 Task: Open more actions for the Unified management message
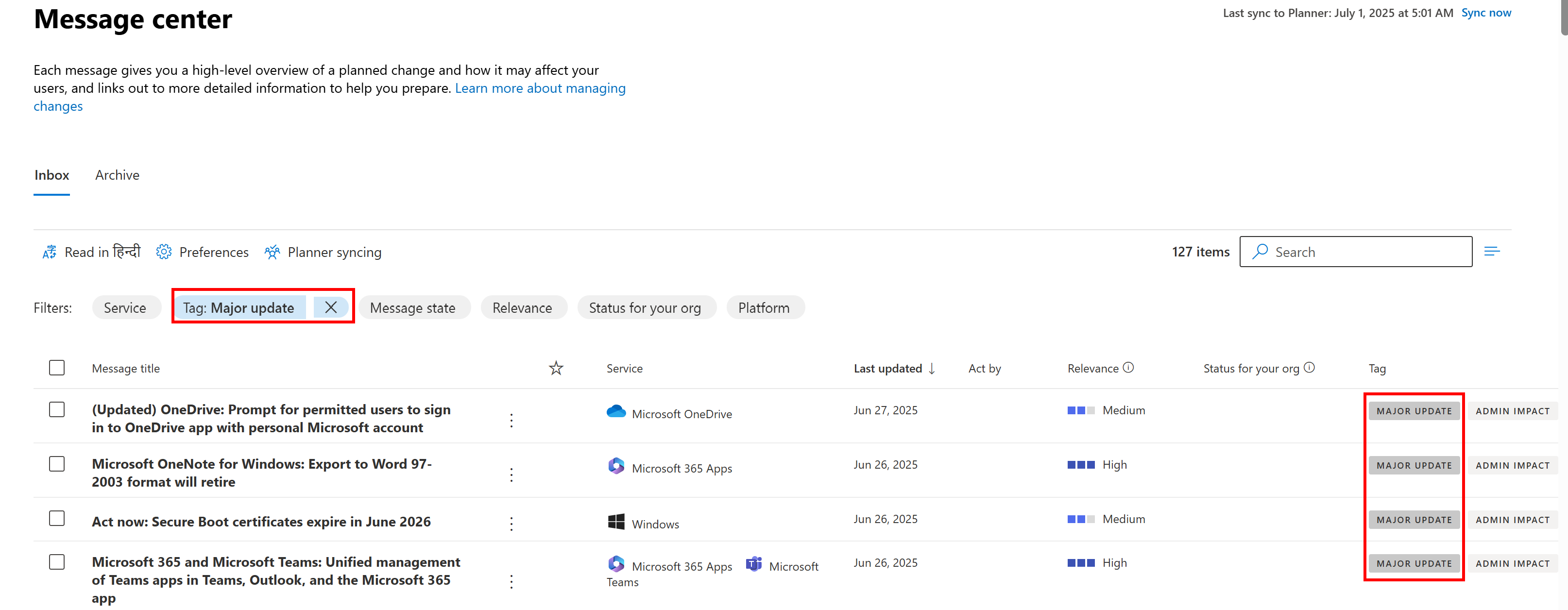511,581
